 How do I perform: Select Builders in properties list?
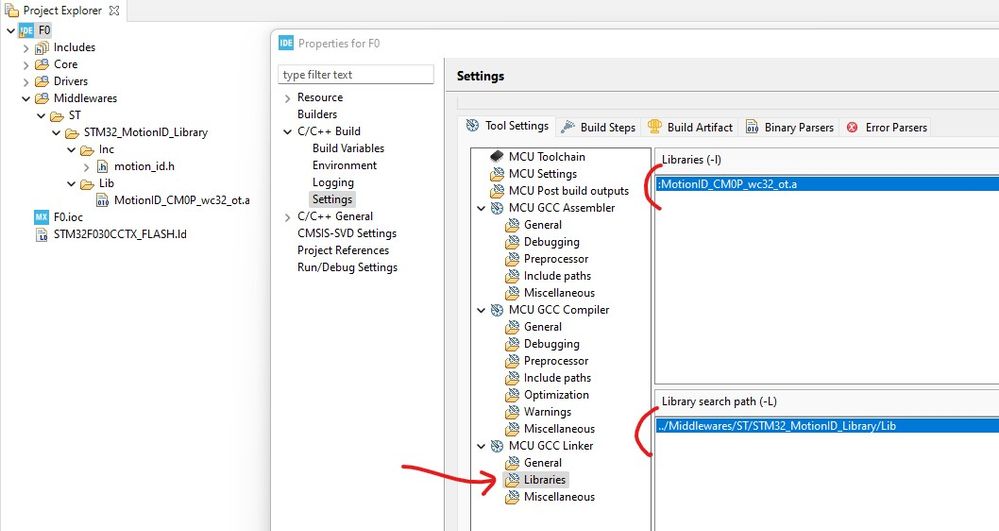pos(317,114)
